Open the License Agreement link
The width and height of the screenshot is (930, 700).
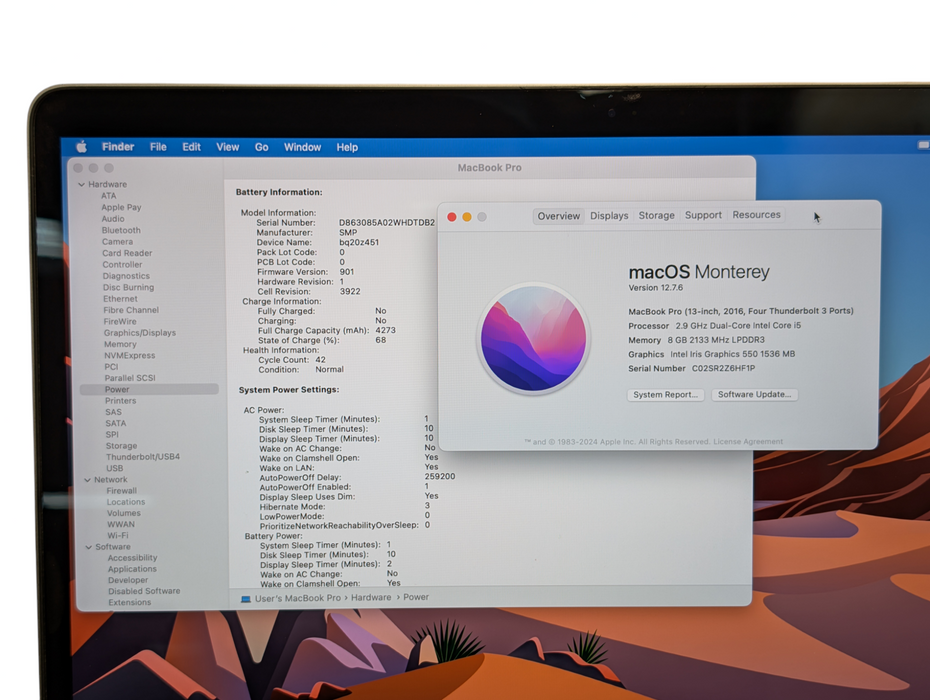748,441
